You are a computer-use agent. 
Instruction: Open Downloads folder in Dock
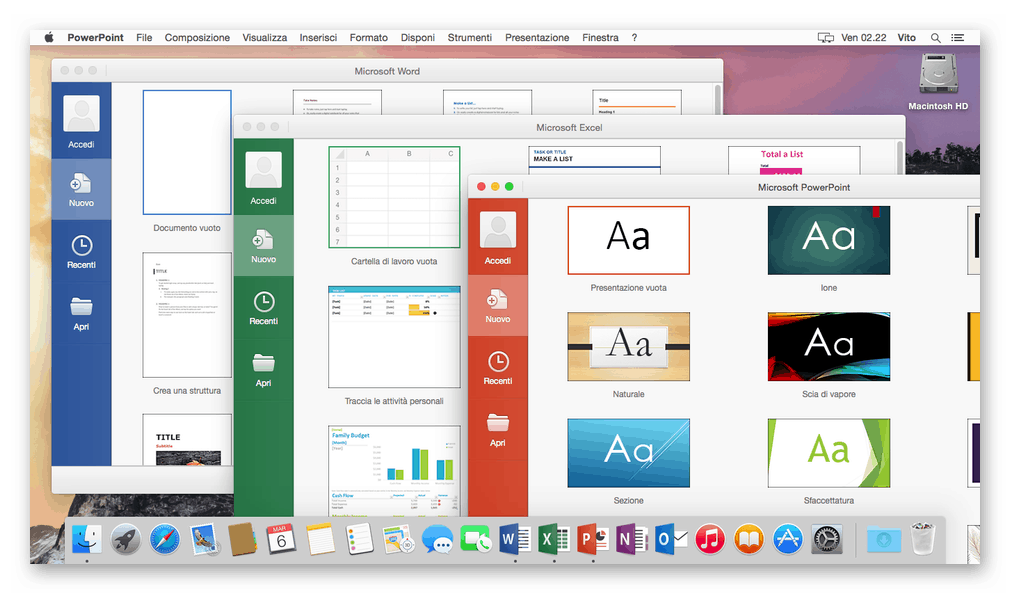point(884,539)
